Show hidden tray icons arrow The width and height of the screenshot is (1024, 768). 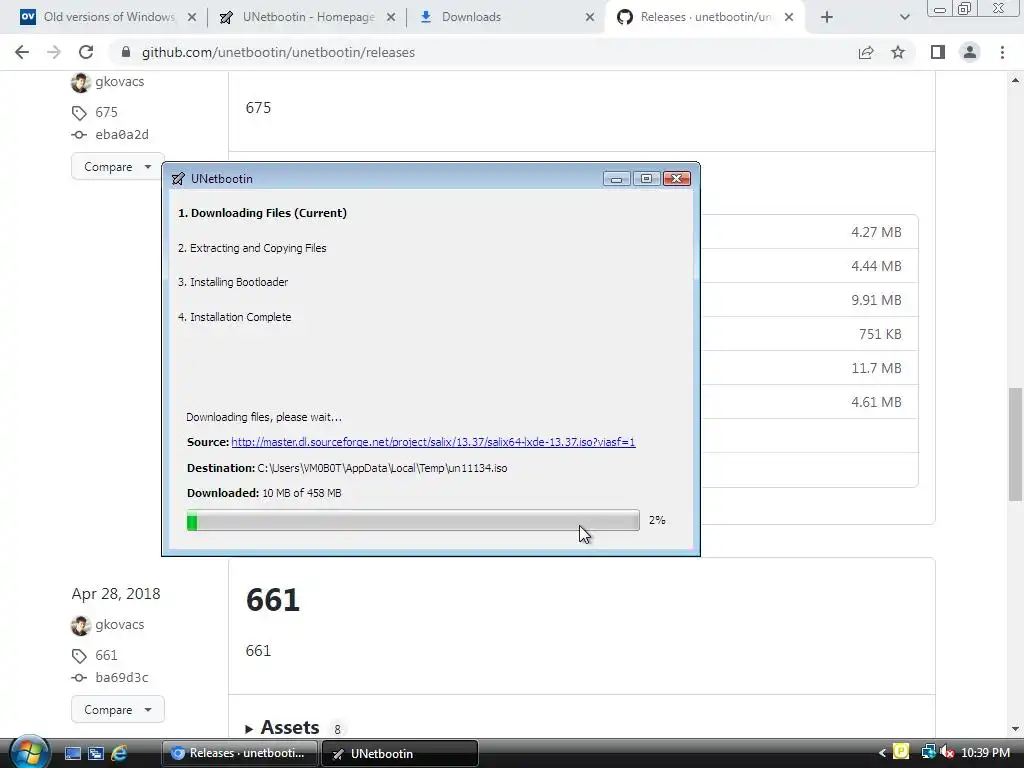(x=882, y=754)
